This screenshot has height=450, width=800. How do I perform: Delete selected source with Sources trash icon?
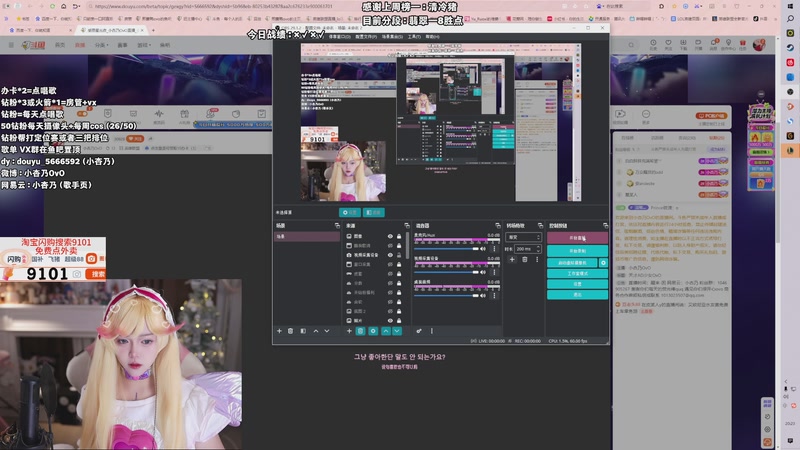click(360, 331)
